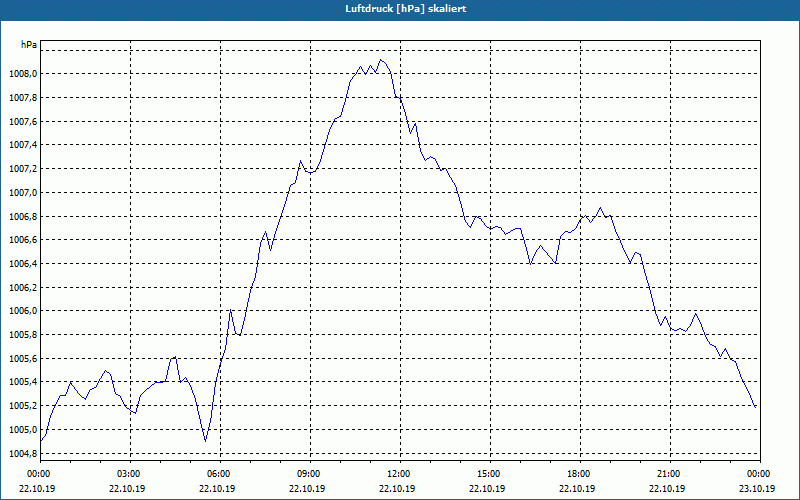800x500 pixels.
Task: Click the 1007,0 axis value
Action: (23, 192)
